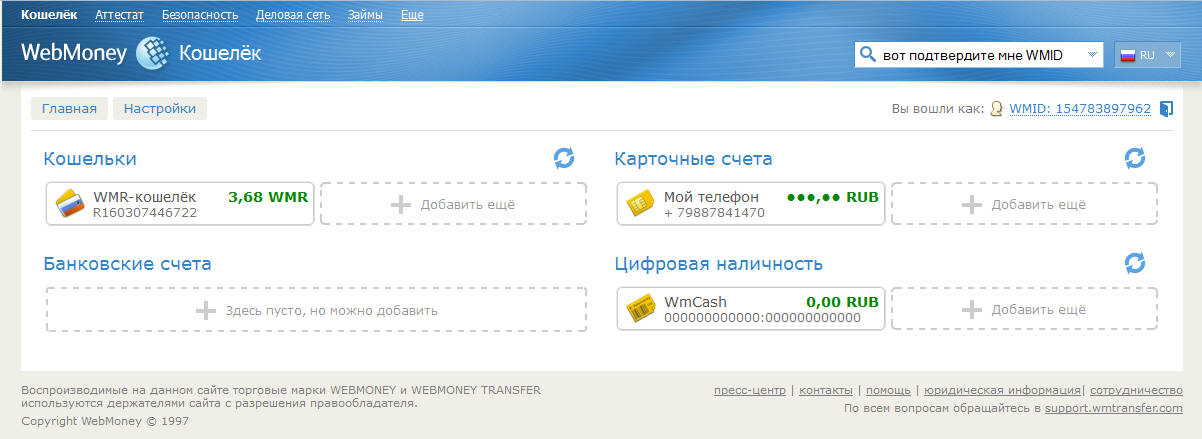
Task: Click Добавить ещё next to WMR wallet
Action: click(453, 204)
